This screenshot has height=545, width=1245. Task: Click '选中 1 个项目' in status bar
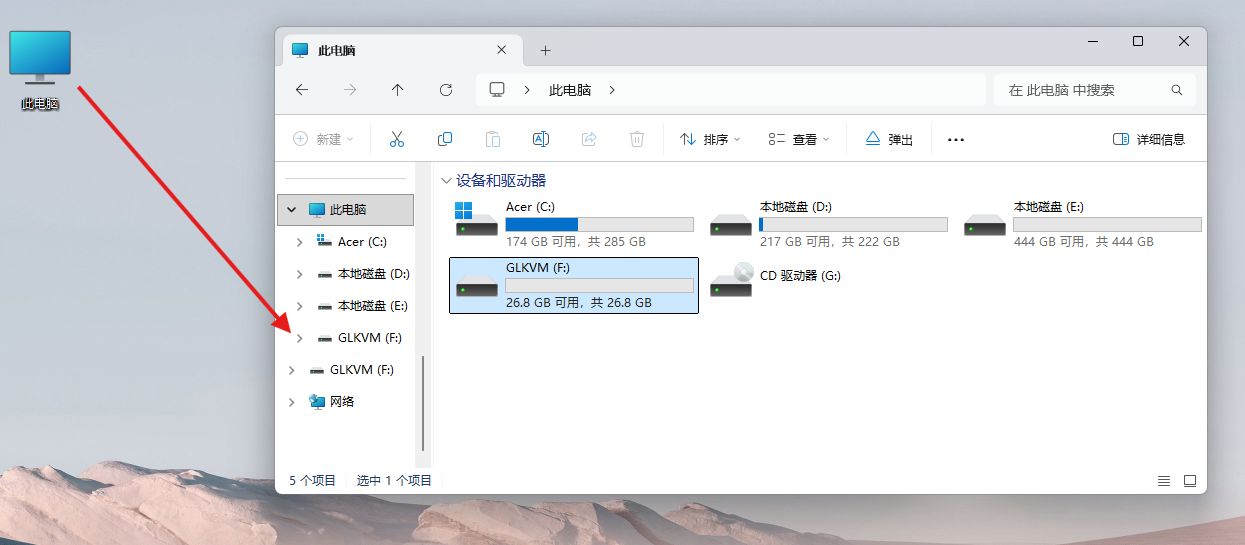(394, 481)
